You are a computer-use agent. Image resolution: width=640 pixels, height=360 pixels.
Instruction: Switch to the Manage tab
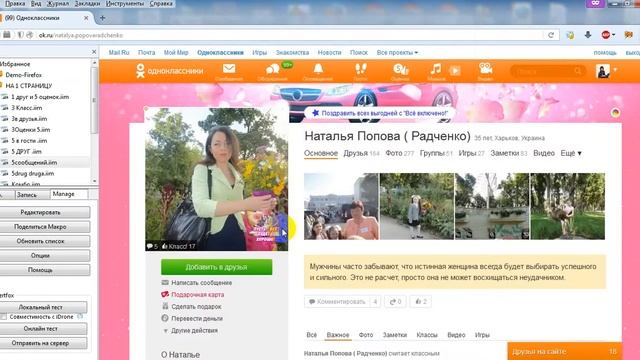pyautogui.click(x=69, y=194)
